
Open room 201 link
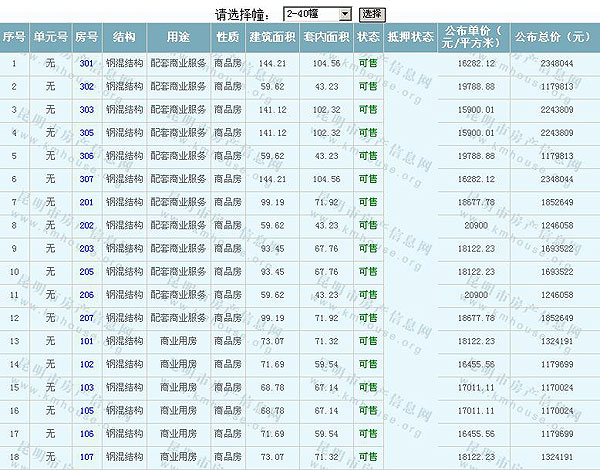(x=86, y=201)
